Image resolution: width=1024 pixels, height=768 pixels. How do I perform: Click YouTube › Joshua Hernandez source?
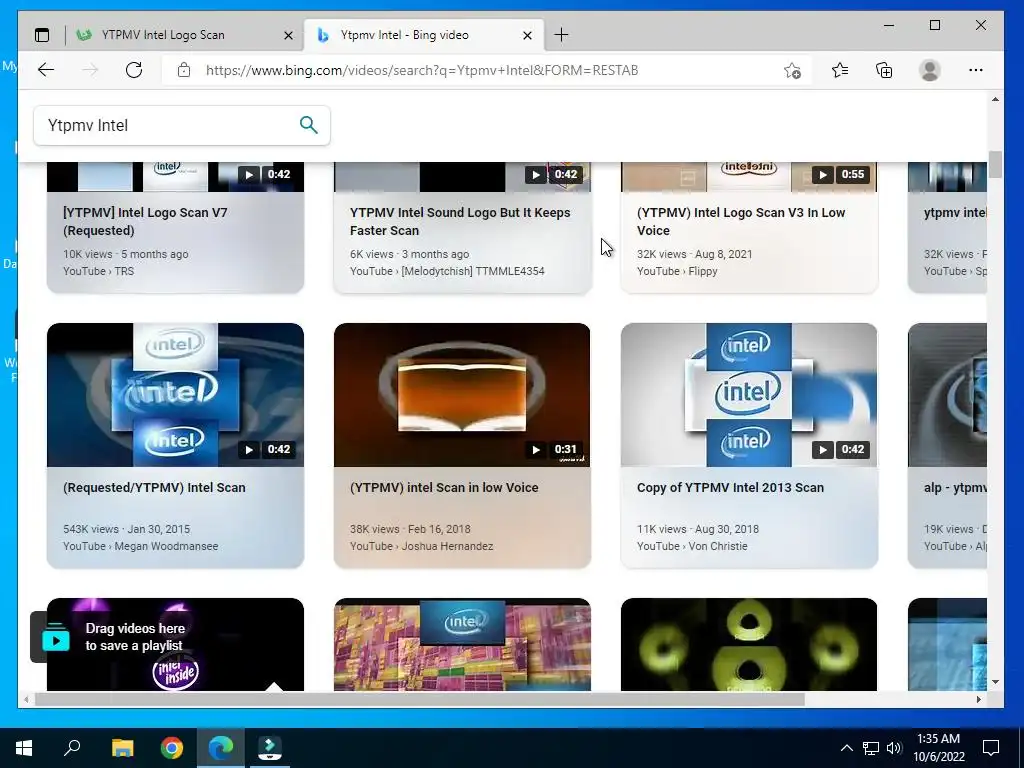[x=421, y=546]
